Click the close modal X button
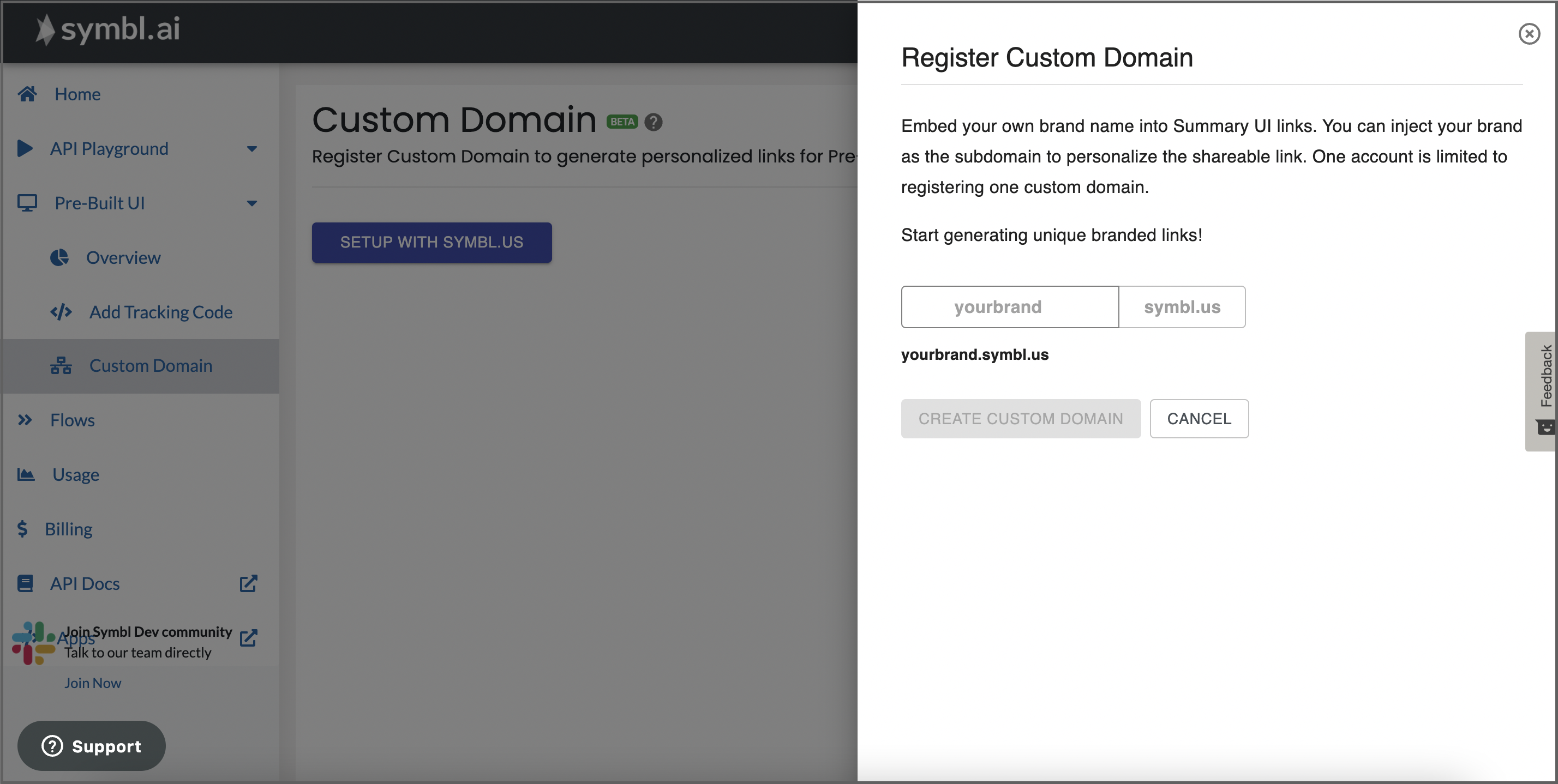 pyautogui.click(x=1528, y=34)
